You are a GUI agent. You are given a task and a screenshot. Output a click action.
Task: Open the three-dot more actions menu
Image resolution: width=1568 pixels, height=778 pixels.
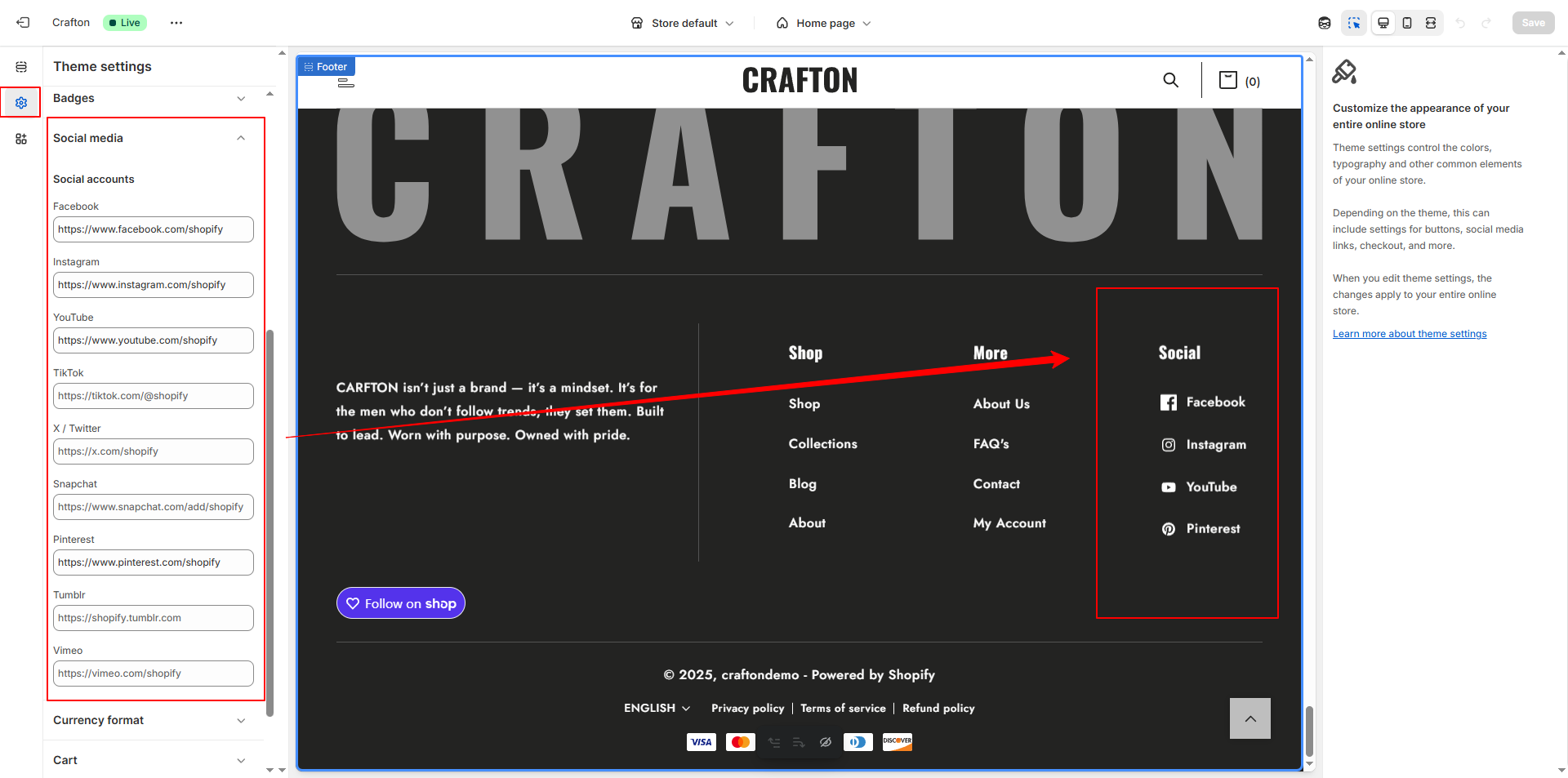tap(176, 23)
